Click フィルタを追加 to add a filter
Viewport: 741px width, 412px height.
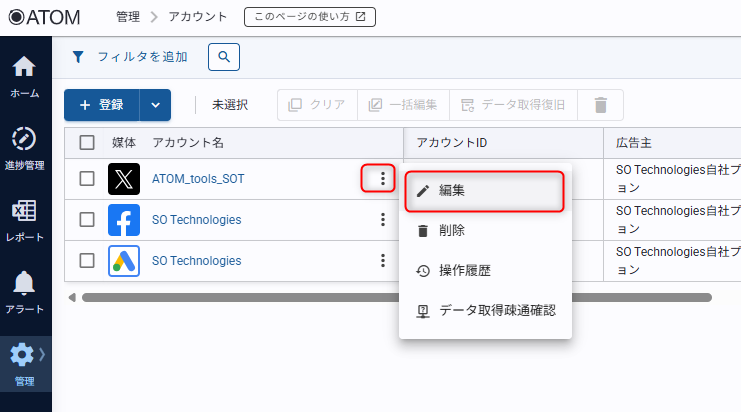pos(130,57)
